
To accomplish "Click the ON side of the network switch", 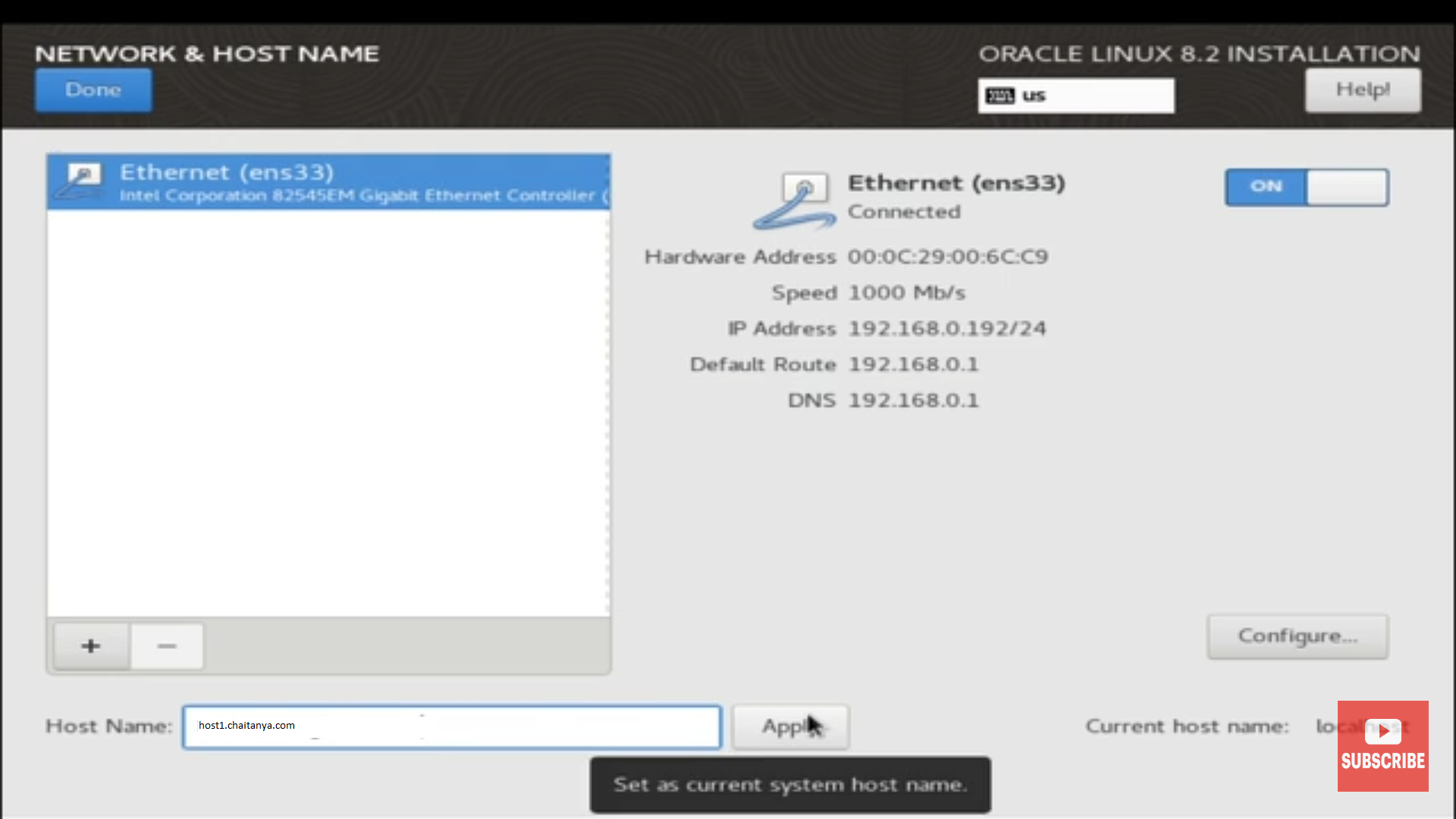I will 1265,187.
